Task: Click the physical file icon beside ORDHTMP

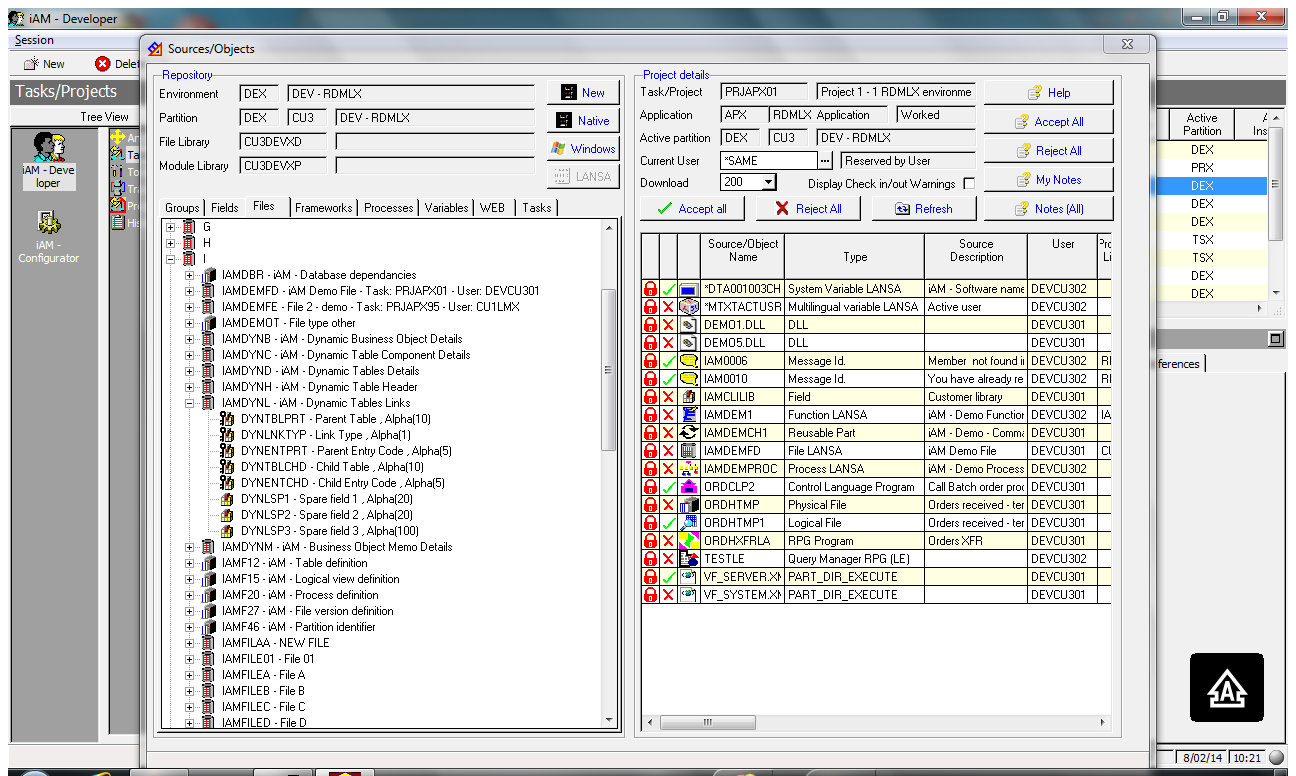Action: pos(688,505)
